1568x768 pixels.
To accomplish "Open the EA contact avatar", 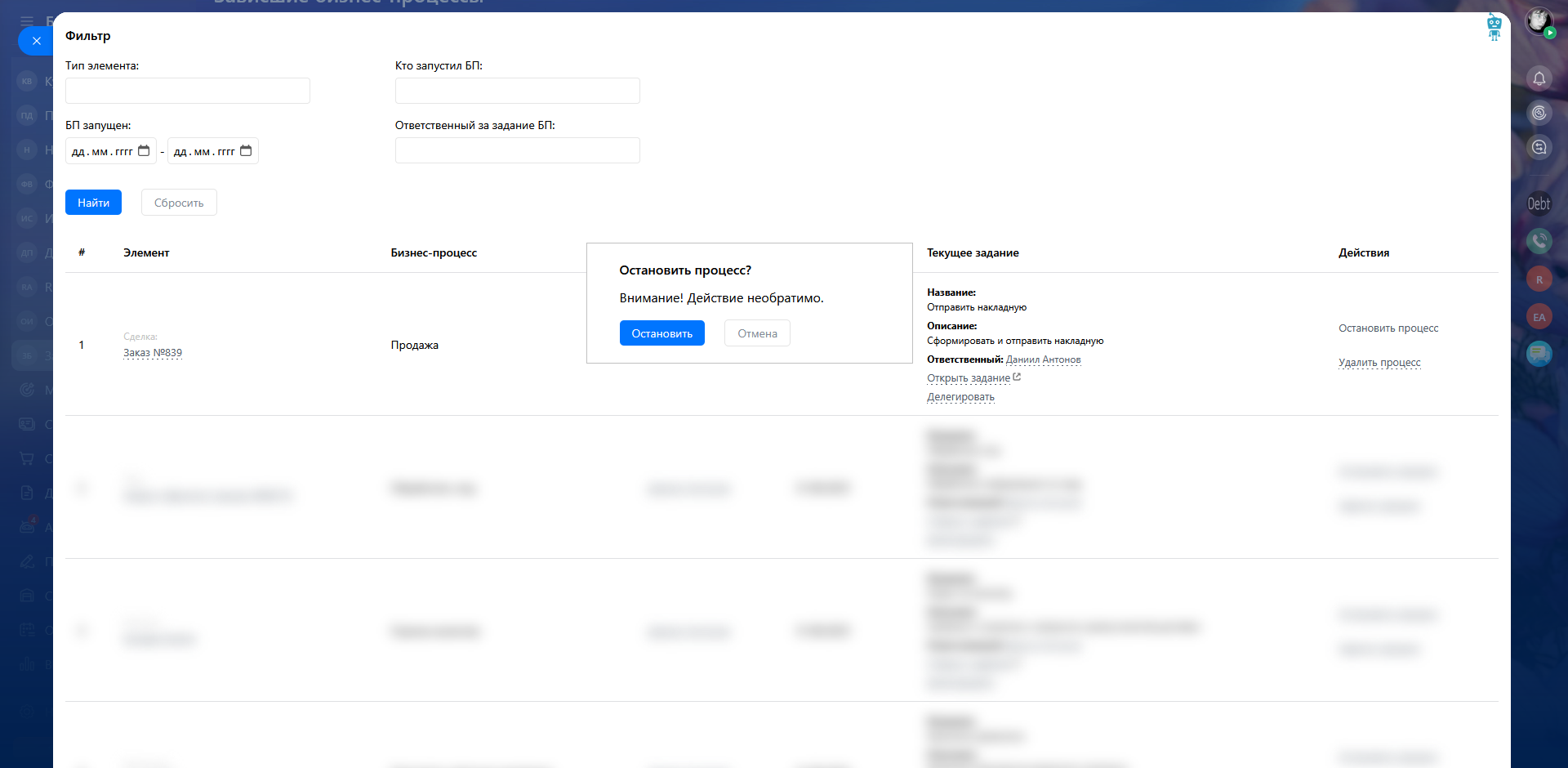I will click(1539, 317).
